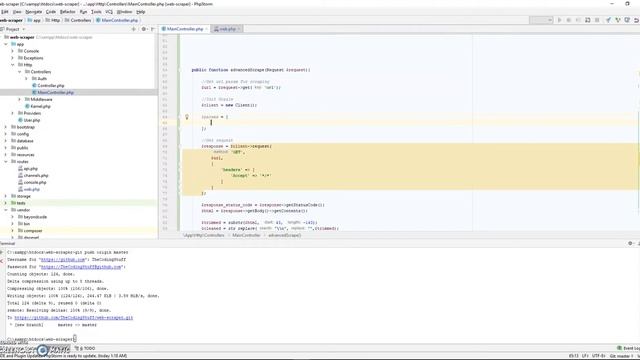Click the app breadcrumb in navigation bar

(35, 20)
